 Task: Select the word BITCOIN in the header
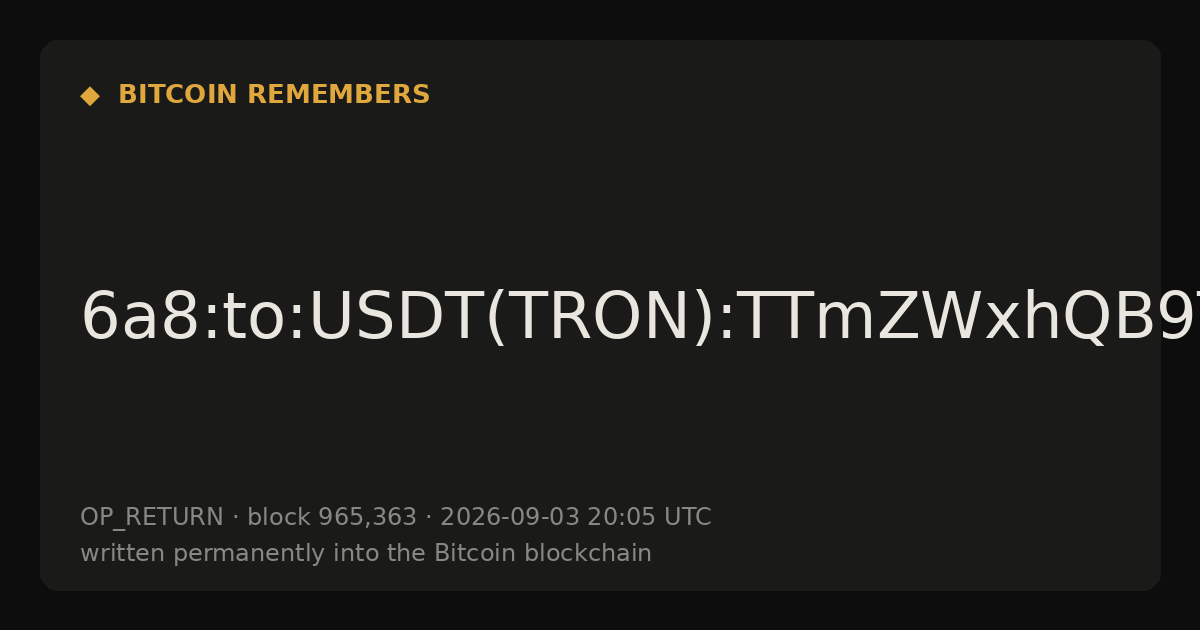tap(179, 95)
